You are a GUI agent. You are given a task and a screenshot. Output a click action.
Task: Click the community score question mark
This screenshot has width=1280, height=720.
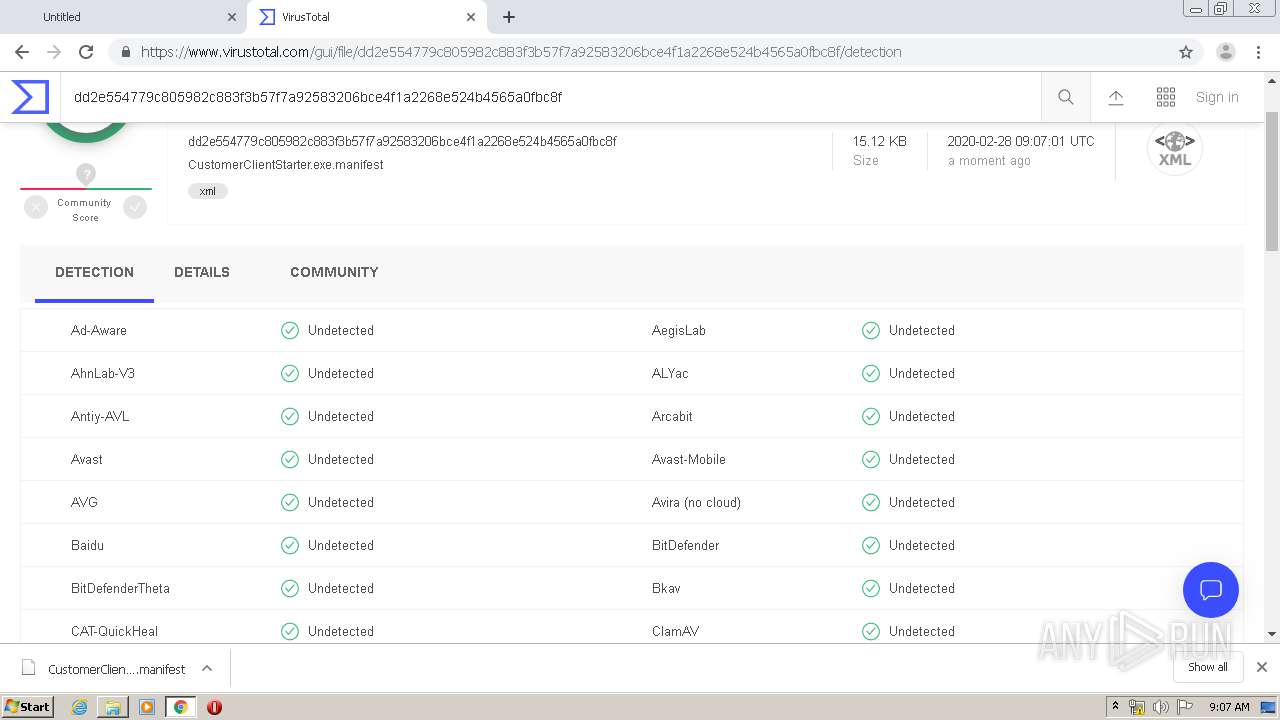click(86, 174)
